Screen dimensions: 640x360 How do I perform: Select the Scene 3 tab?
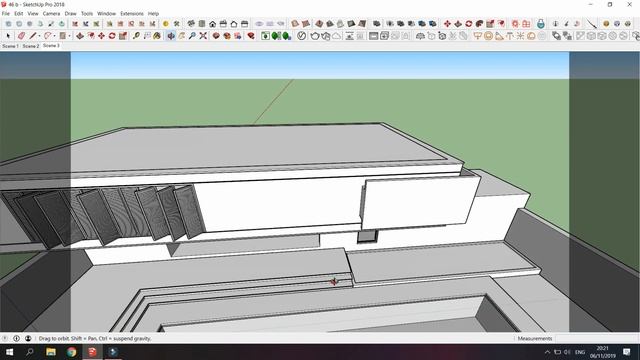coord(51,46)
